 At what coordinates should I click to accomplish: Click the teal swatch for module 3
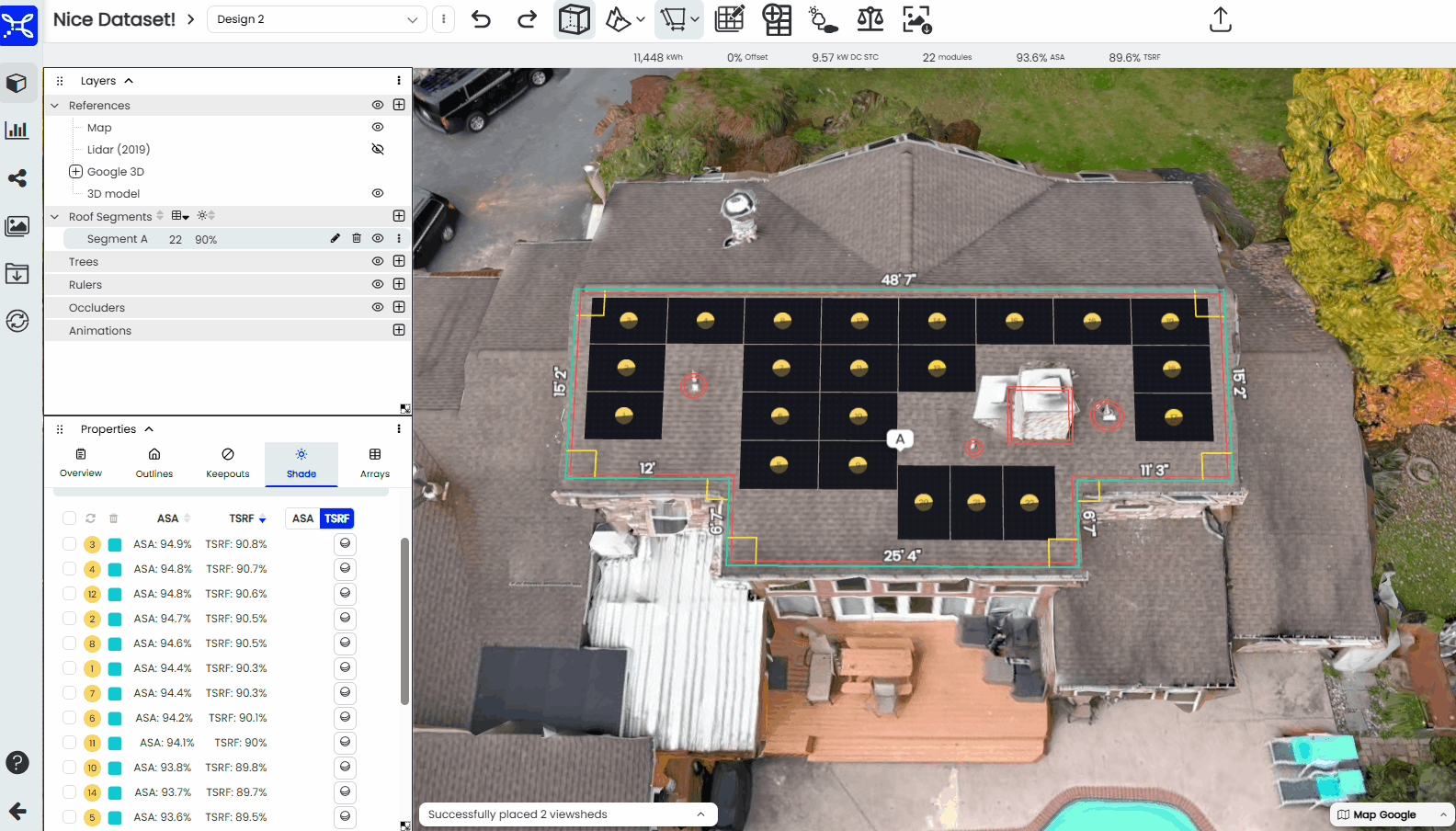(115, 545)
